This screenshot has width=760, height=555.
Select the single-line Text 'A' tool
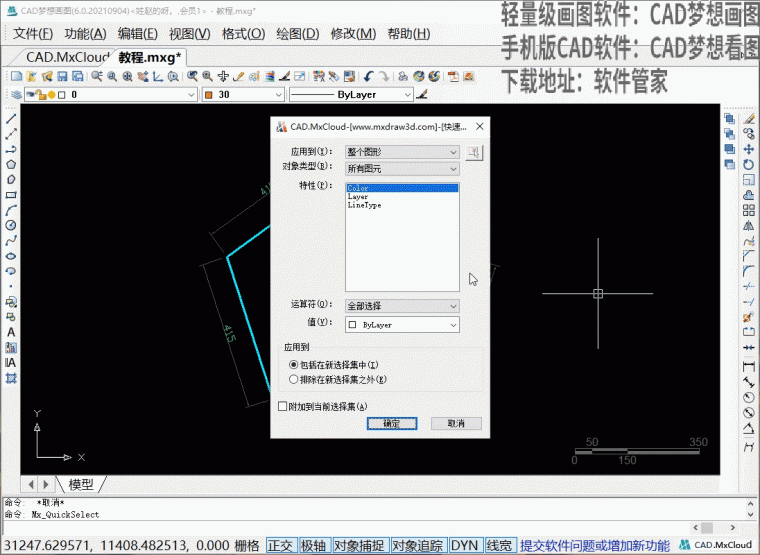pyautogui.click(x=11, y=332)
